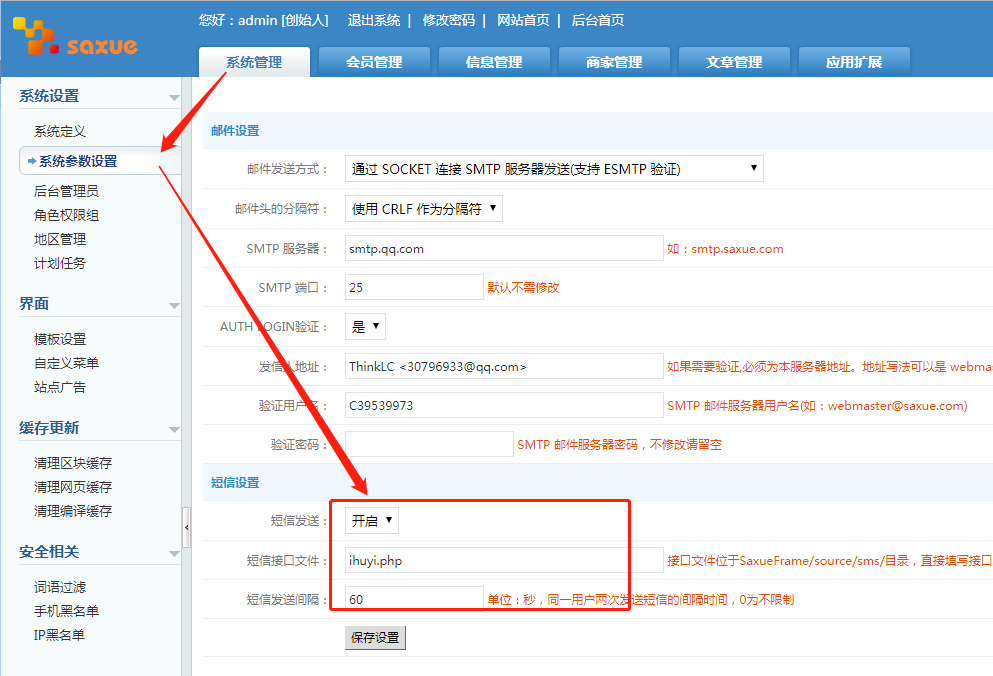The height and width of the screenshot is (676, 993).
Task: Change the AUTH LOGIN验证 dropdown
Action: [x=365, y=326]
